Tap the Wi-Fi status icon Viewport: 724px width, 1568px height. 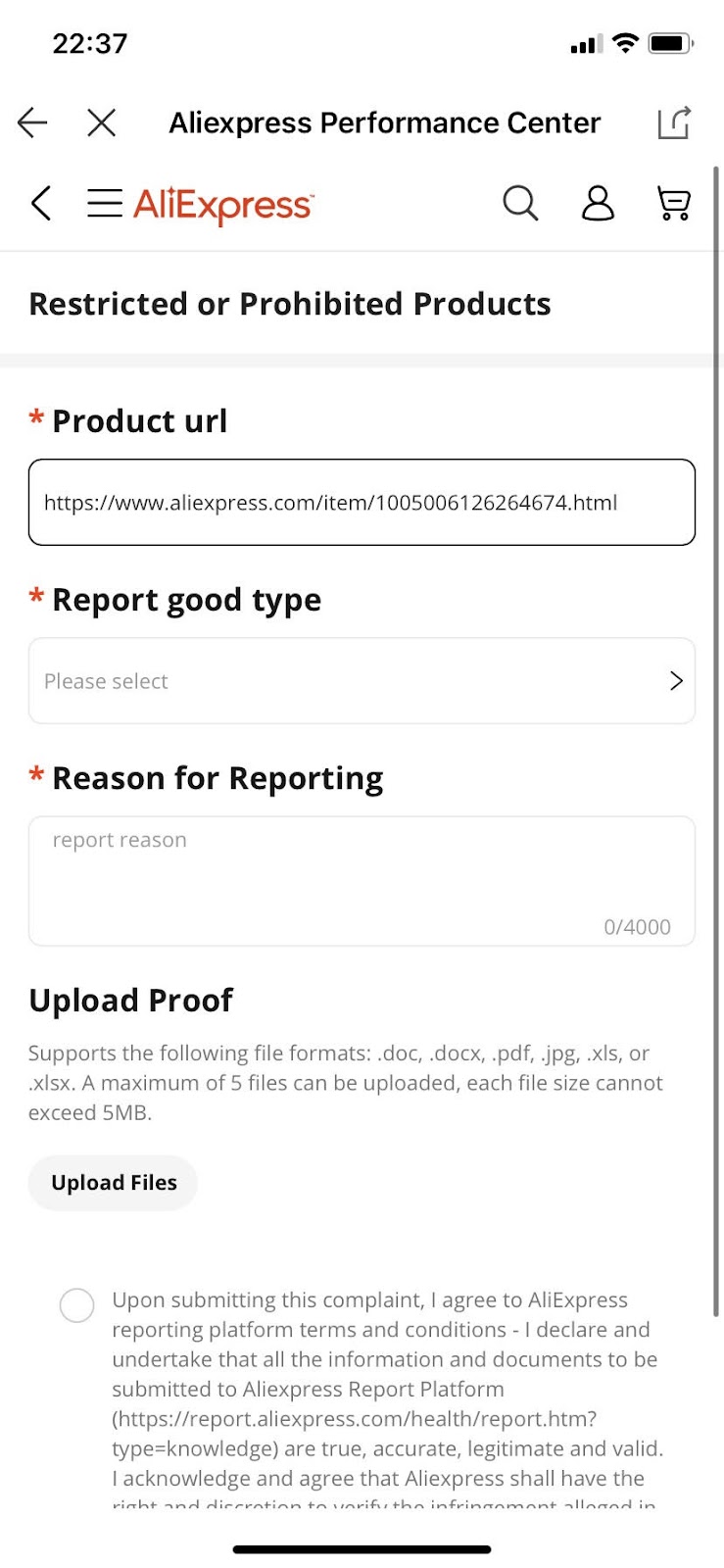[625, 43]
